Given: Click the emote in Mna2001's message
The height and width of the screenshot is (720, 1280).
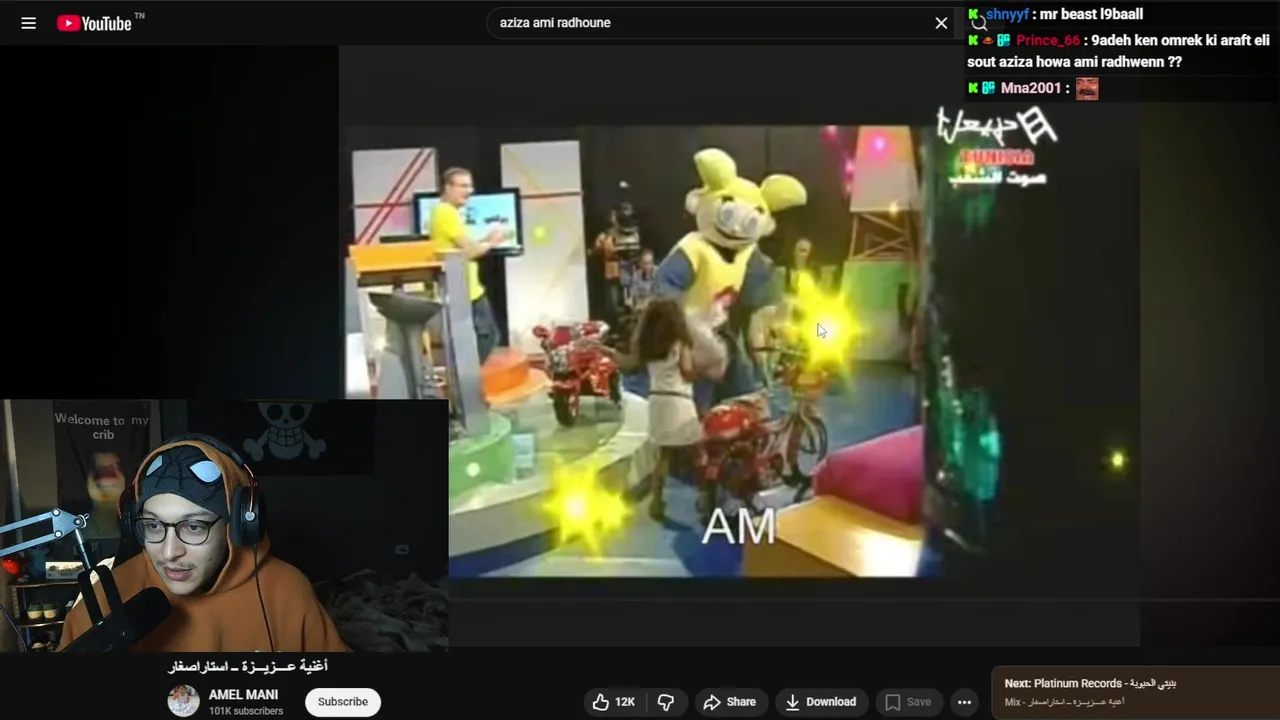Looking at the screenshot, I should 1087,89.
